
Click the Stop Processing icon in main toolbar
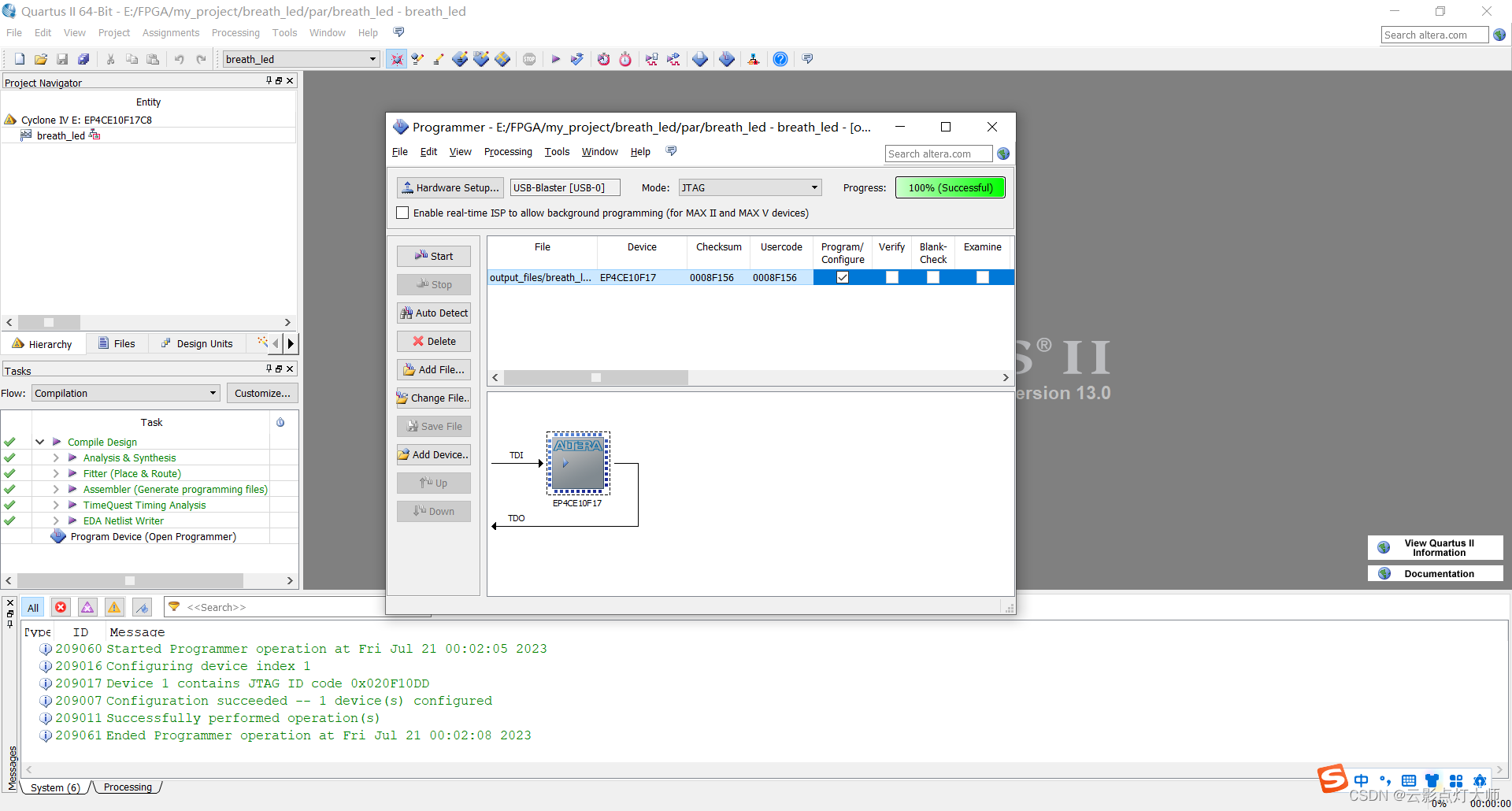click(529, 59)
